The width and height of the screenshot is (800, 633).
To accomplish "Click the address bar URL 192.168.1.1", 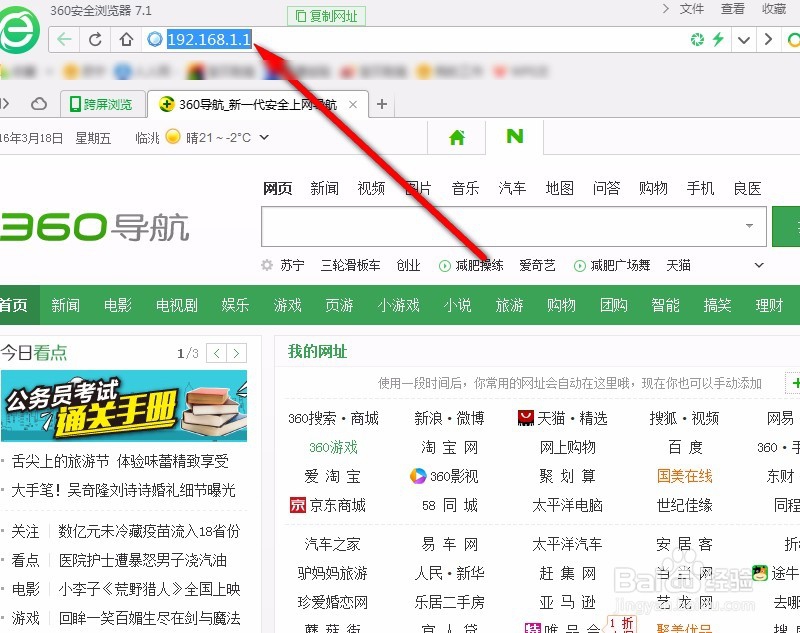I will coord(209,39).
